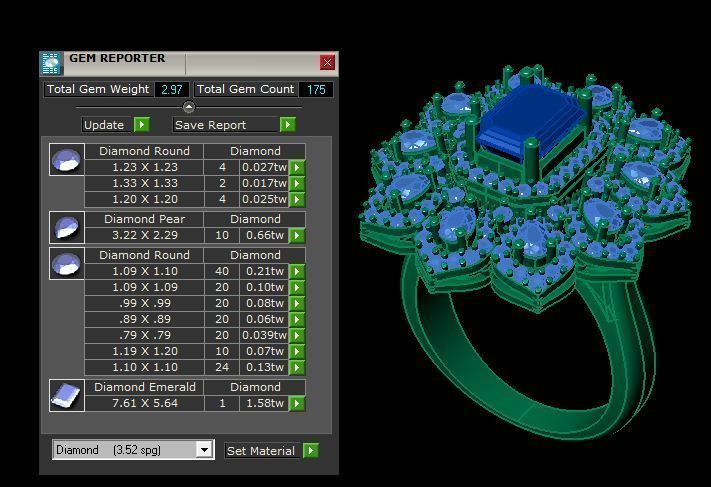Open the Diamond (3.52 spg) material dropdown
This screenshot has width=711, height=487.
pyautogui.click(x=133, y=450)
